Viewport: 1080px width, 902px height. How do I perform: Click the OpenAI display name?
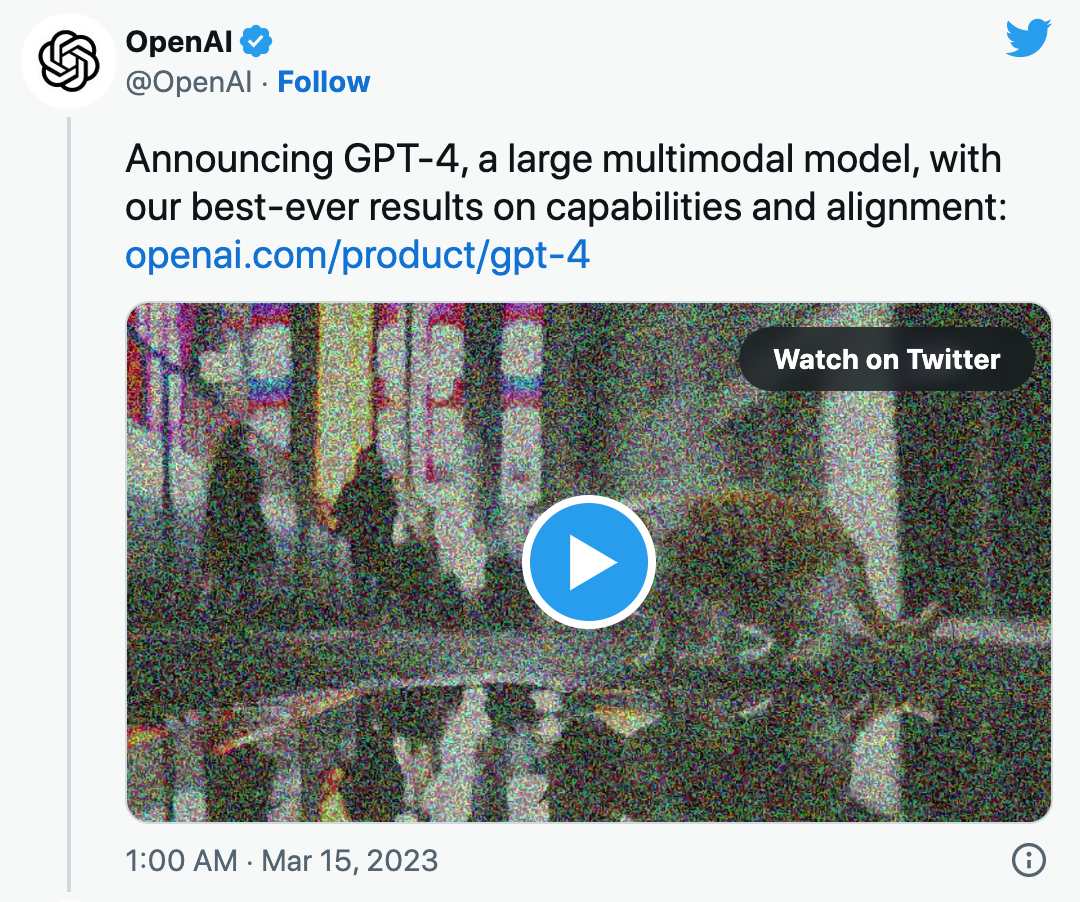(x=179, y=42)
